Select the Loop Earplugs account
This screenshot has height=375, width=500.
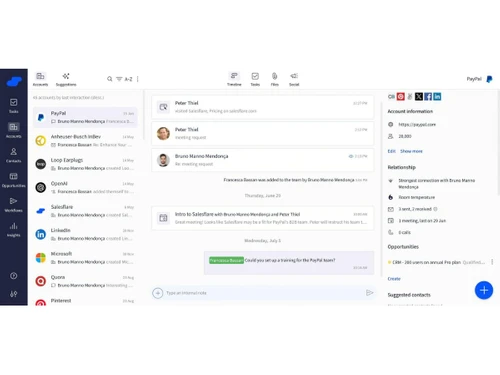coord(85,164)
